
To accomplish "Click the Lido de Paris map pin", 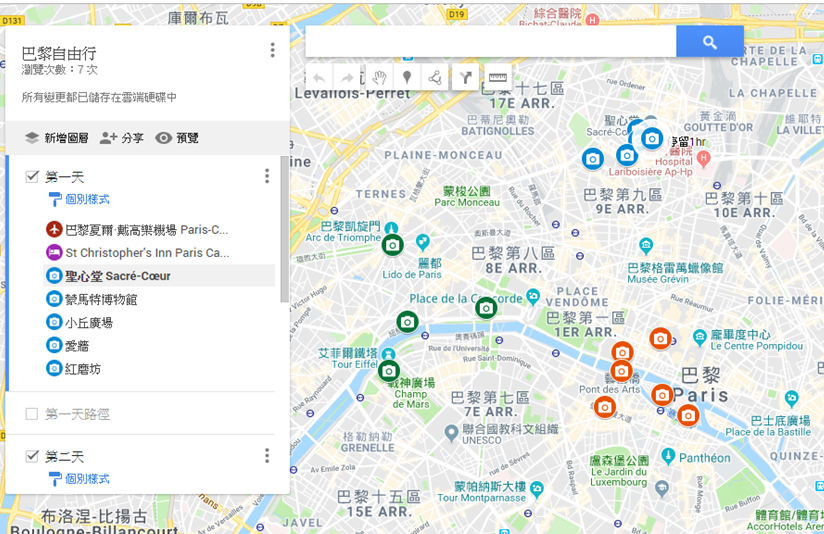I will (x=423, y=242).
